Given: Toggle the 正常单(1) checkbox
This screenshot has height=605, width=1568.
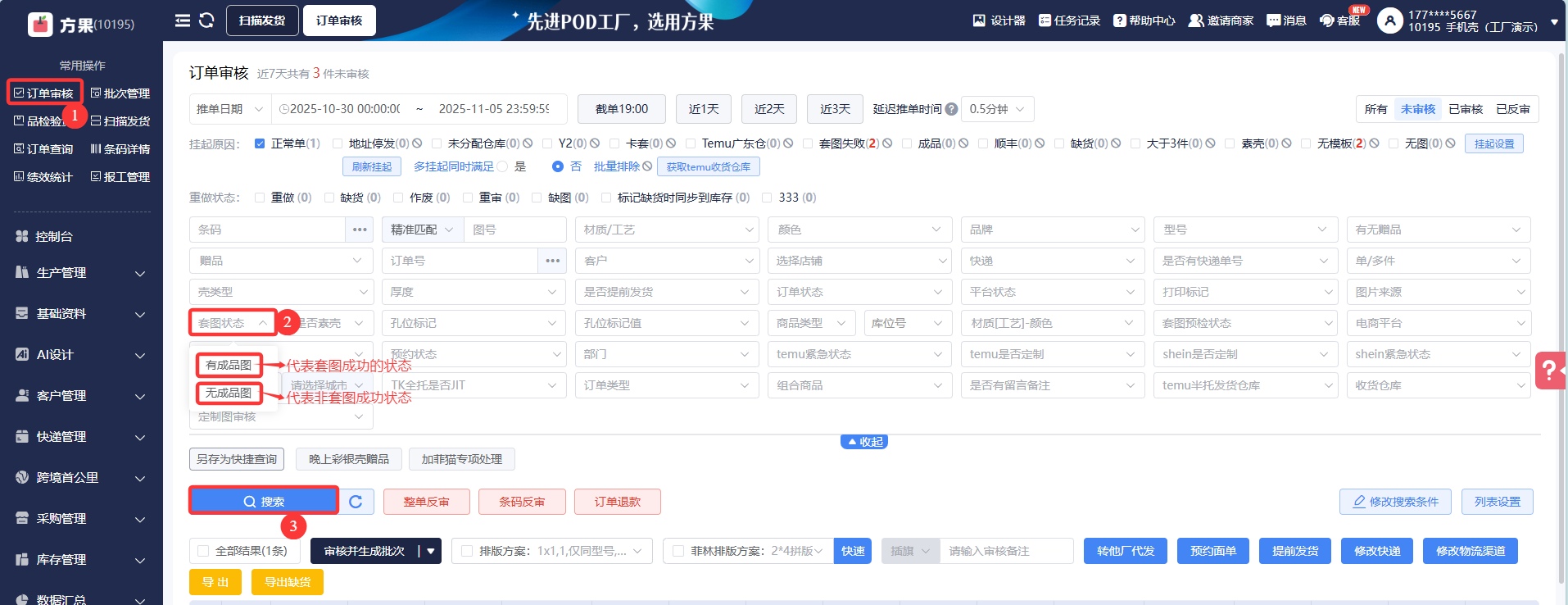Looking at the screenshot, I should pyautogui.click(x=260, y=143).
